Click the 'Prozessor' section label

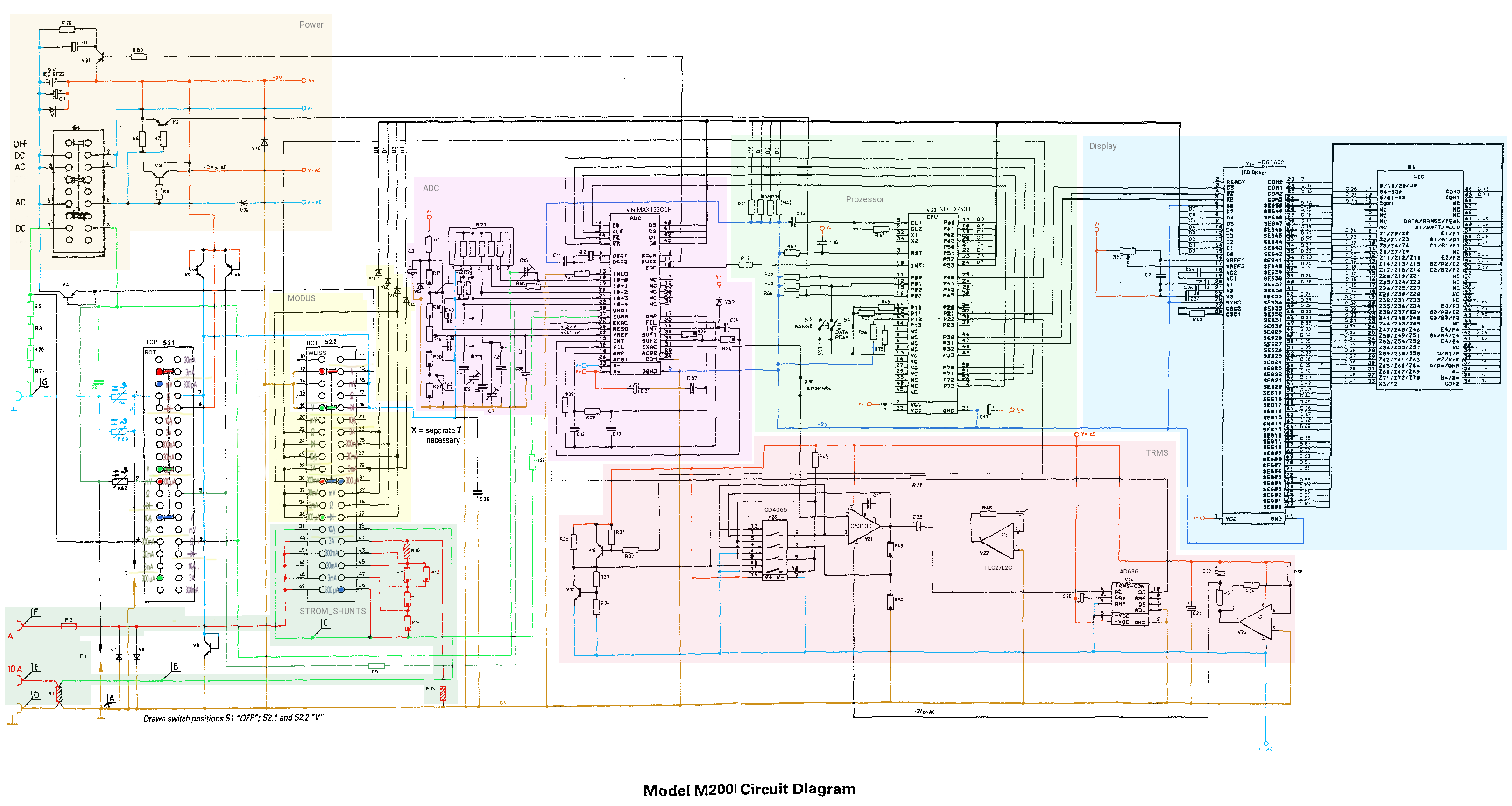[x=865, y=199]
